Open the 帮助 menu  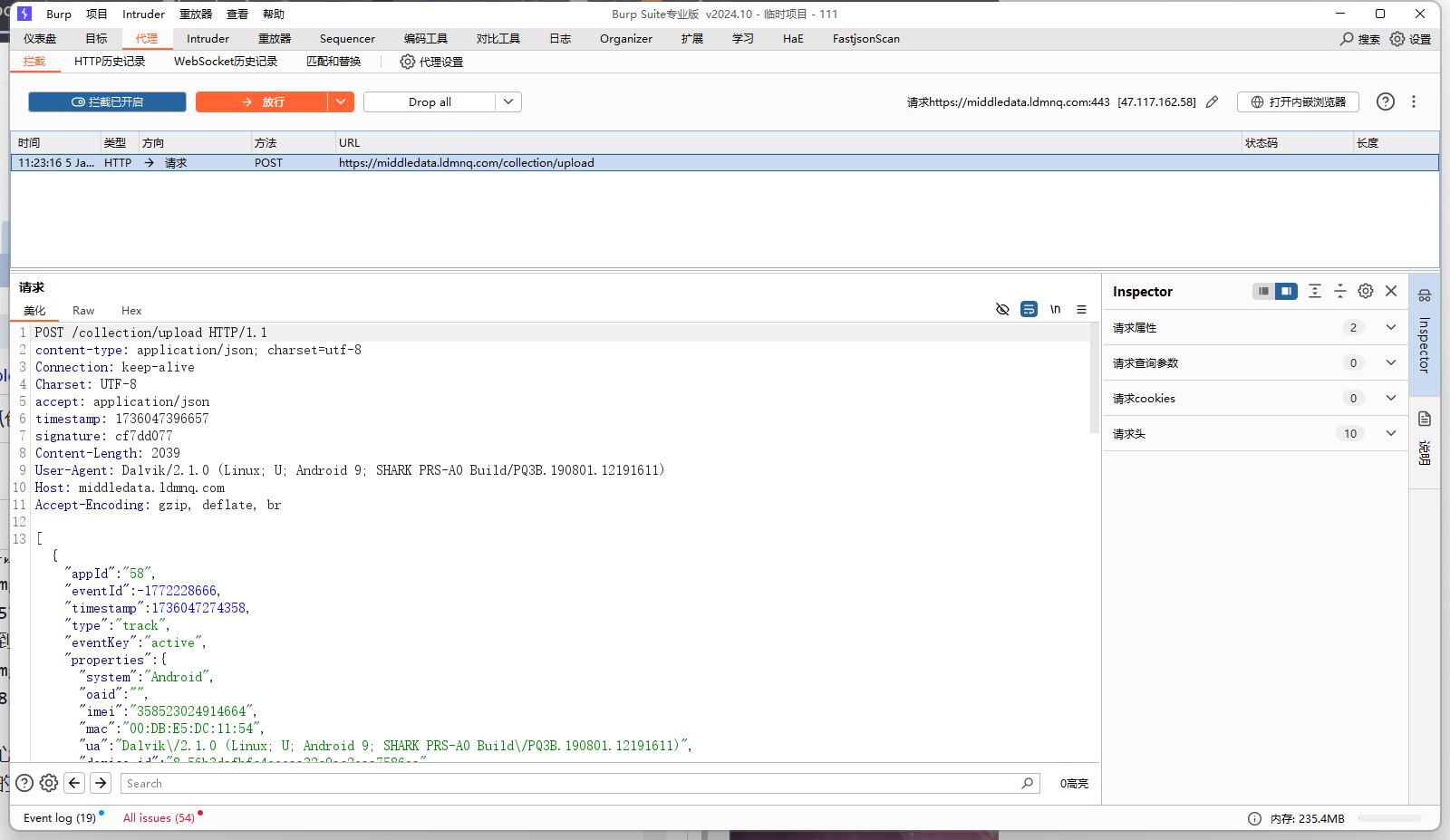tap(274, 14)
